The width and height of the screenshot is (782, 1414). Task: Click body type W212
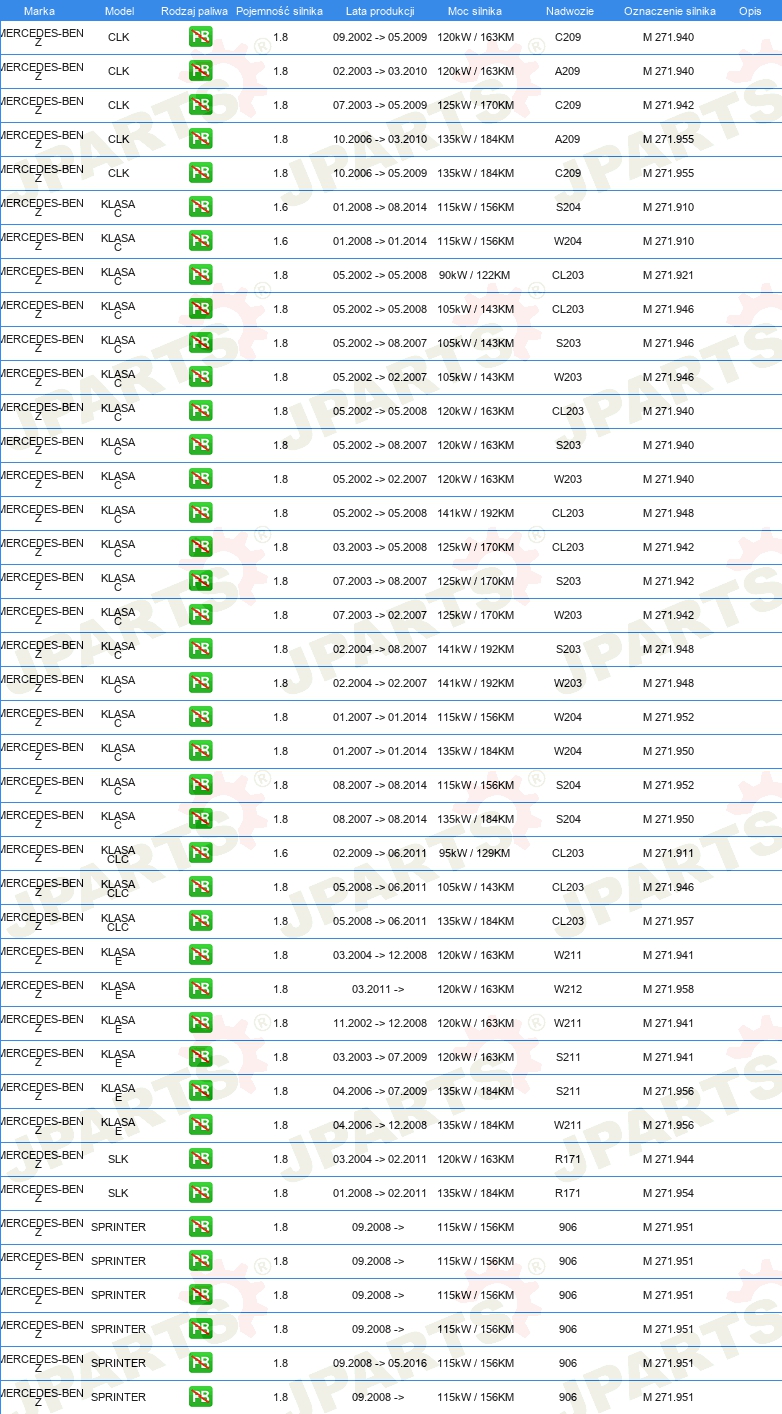568,989
